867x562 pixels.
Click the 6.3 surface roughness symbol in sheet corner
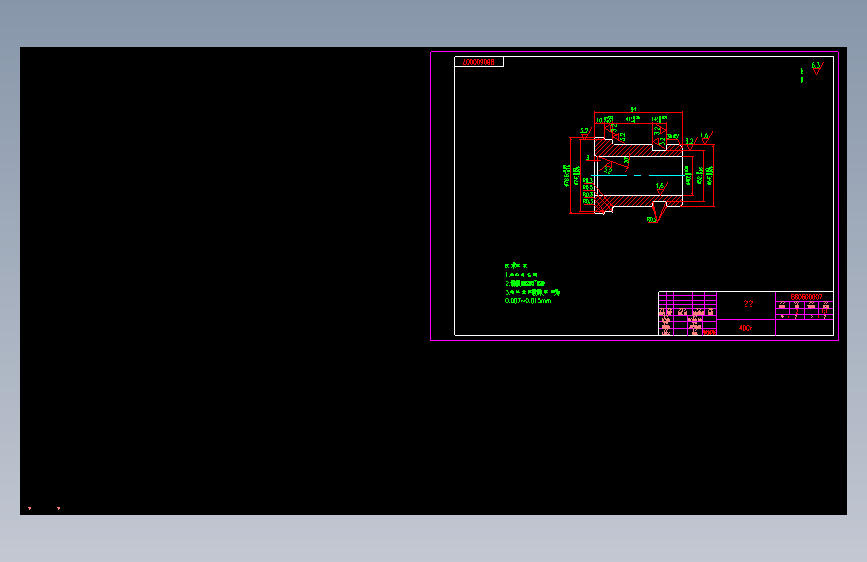(x=817, y=68)
